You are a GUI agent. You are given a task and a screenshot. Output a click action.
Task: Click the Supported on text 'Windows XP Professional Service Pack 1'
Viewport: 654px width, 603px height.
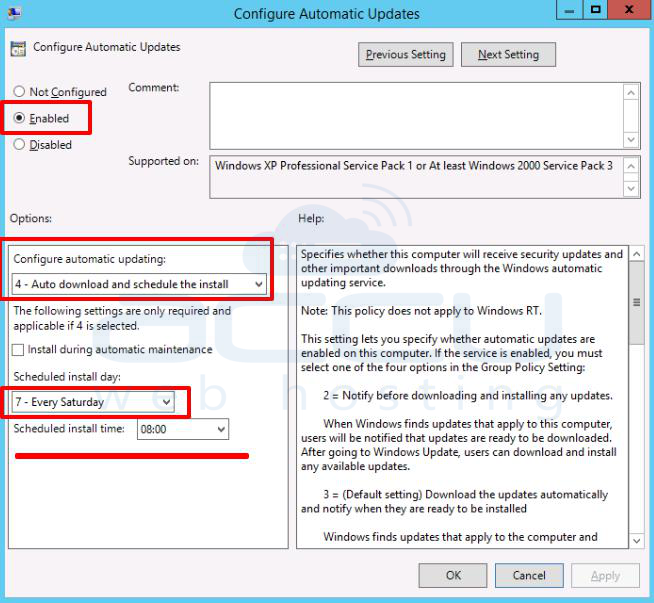coord(314,166)
